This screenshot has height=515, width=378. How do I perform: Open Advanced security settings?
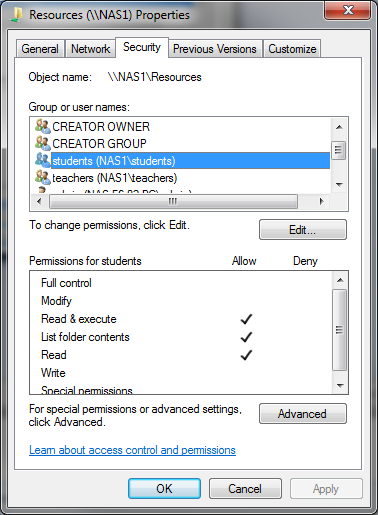click(303, 414)
